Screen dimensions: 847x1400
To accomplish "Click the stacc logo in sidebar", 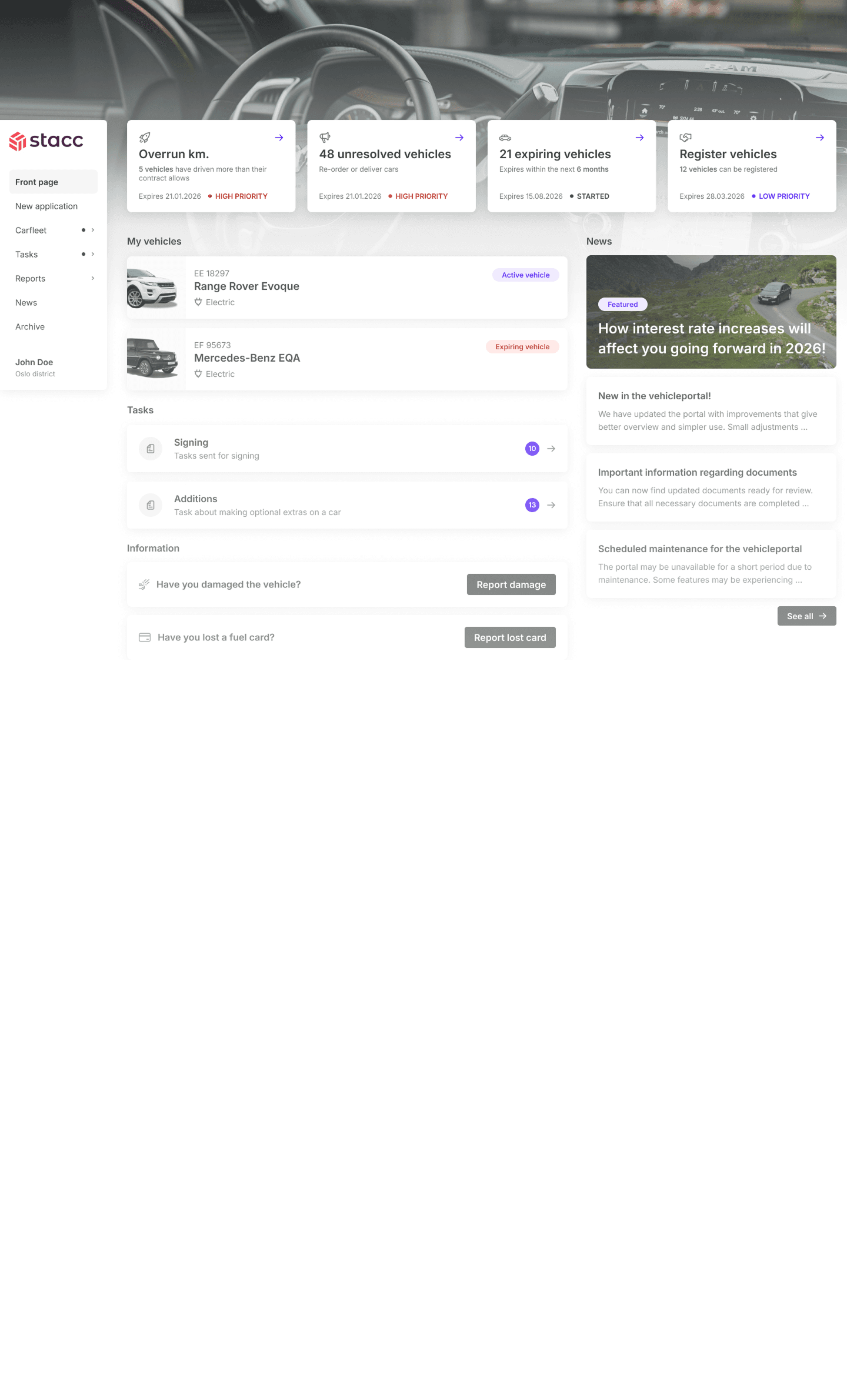I will click(46, 141).
